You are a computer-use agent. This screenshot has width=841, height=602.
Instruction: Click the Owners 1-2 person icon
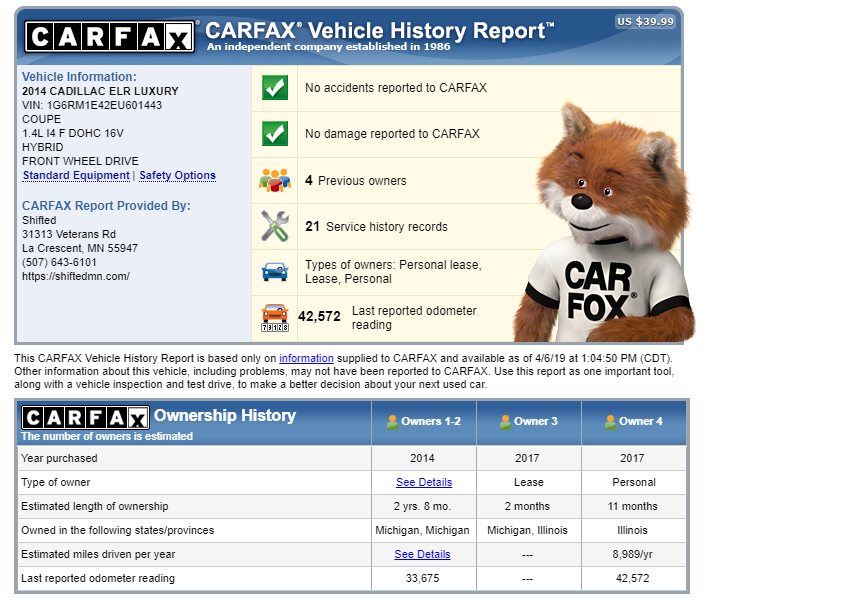pos(392,421)
